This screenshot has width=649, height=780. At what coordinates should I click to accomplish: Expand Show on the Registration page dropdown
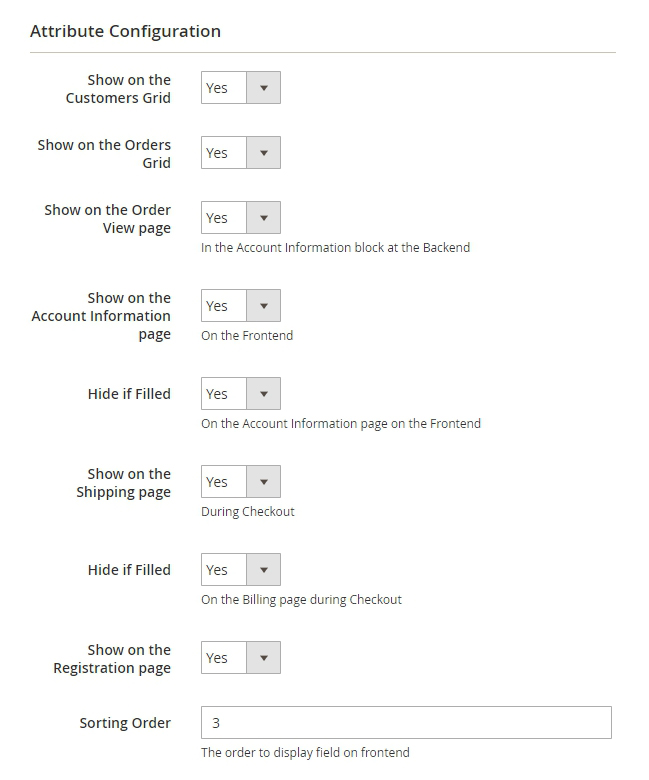241,658
